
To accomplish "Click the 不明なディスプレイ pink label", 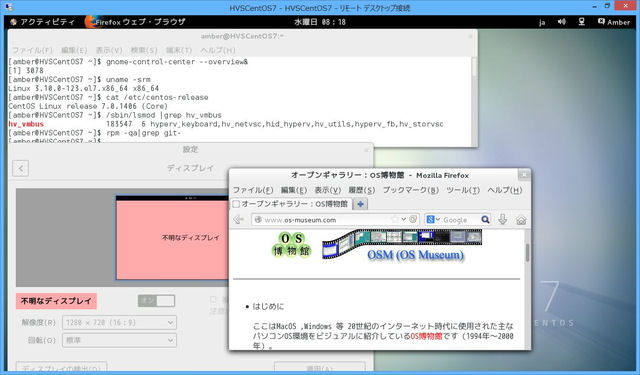I will click(x=56, y=301).
